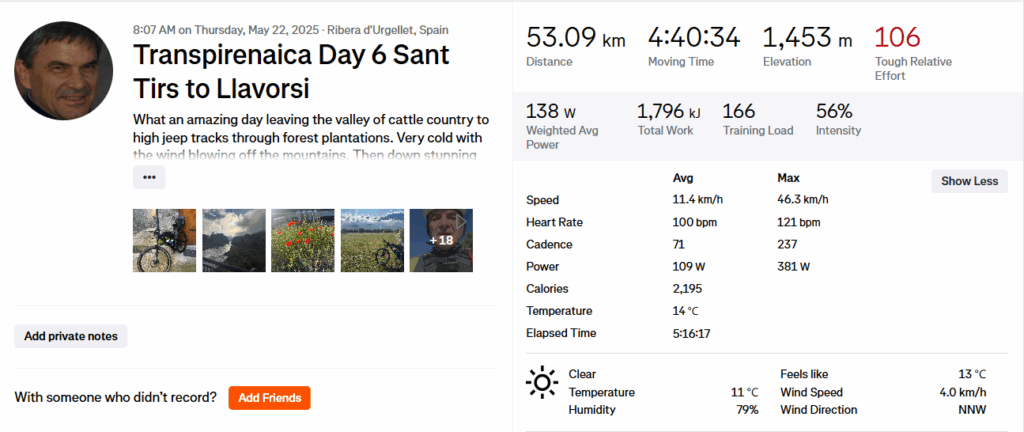Click the 166 Training Load stat
Screen dimensions: 1024x432
[x=758, y=119]
